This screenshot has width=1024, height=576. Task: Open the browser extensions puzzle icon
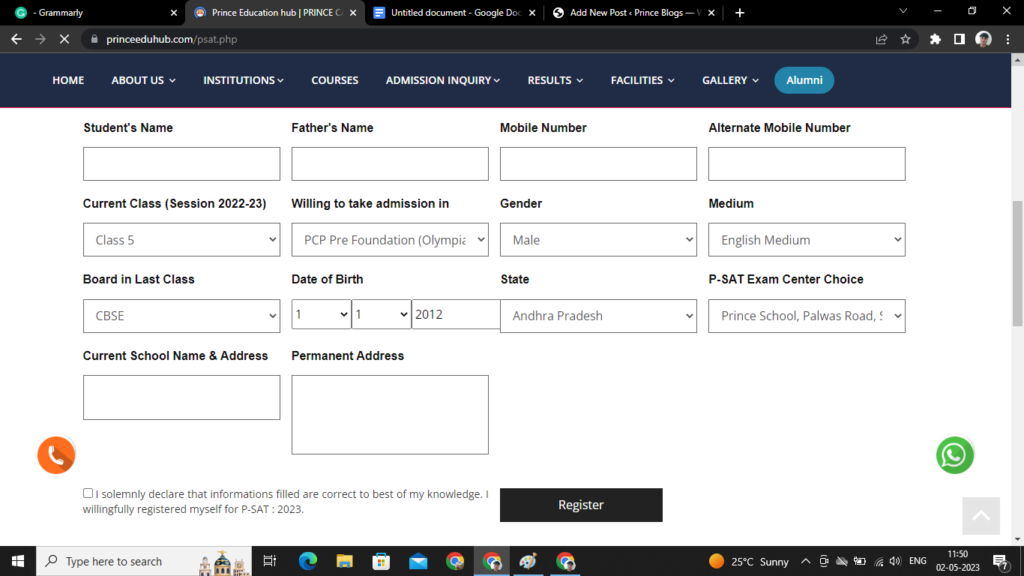(935, 39)
